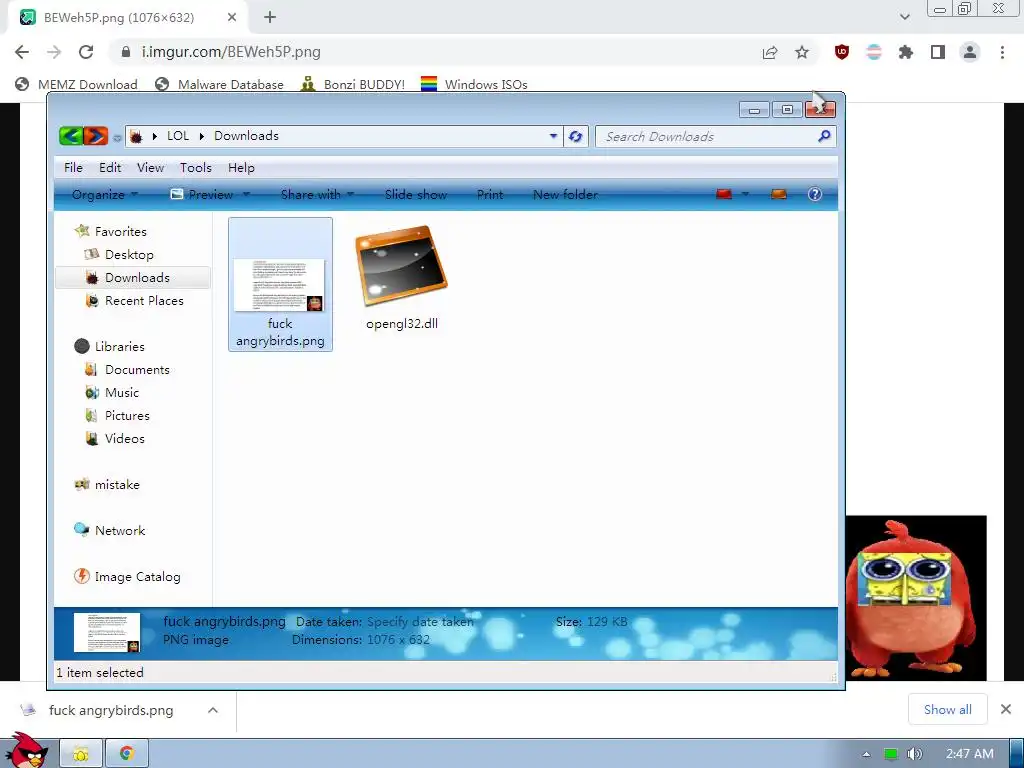Open the Help menu in Explorer

pyautogui.click(x=241, y=168)
